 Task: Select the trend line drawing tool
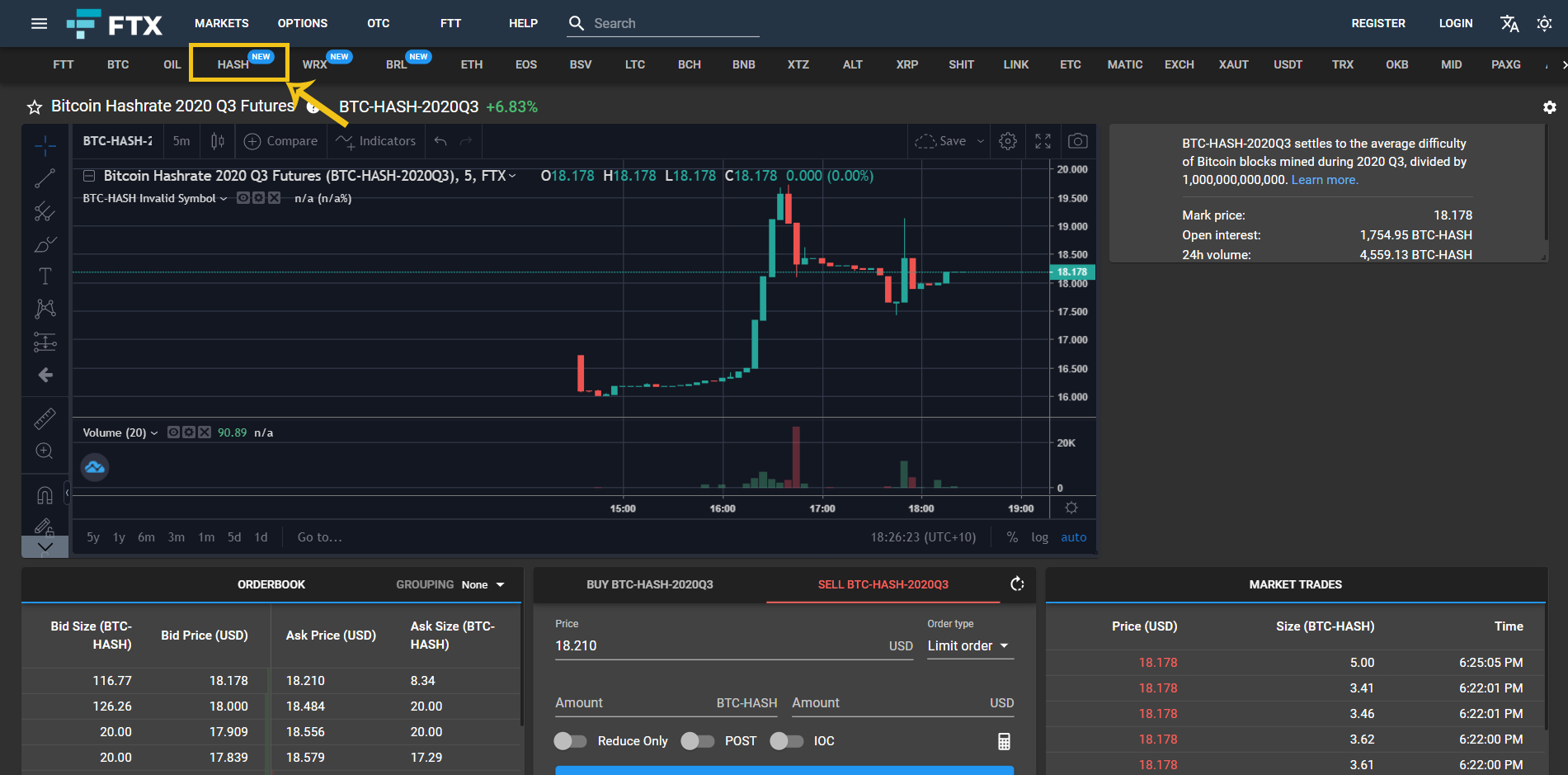[x=45, y=177]
